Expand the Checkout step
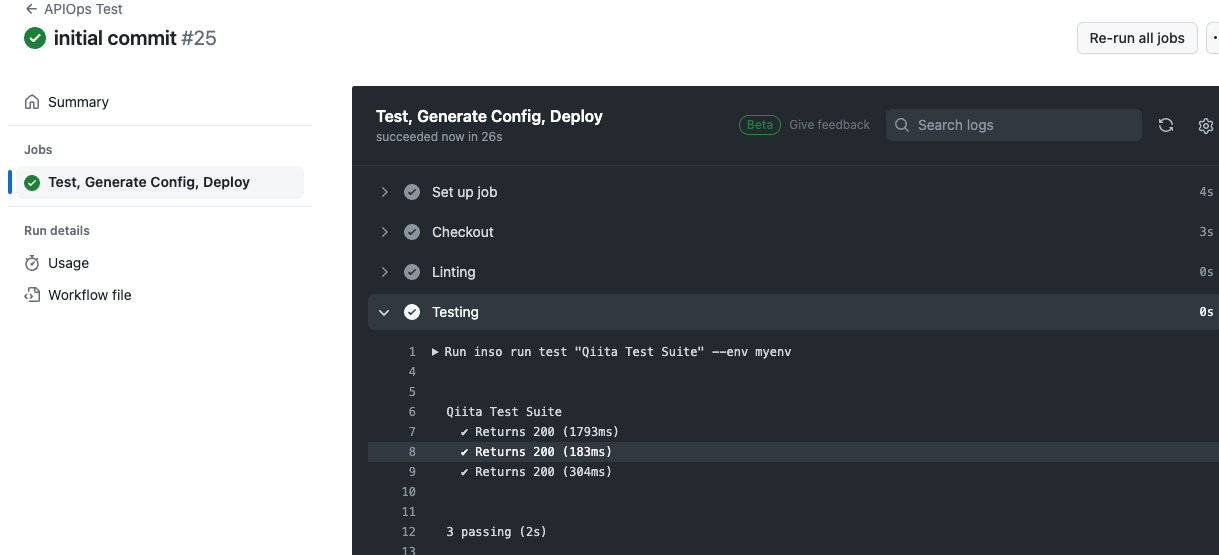 click(384, 232)
